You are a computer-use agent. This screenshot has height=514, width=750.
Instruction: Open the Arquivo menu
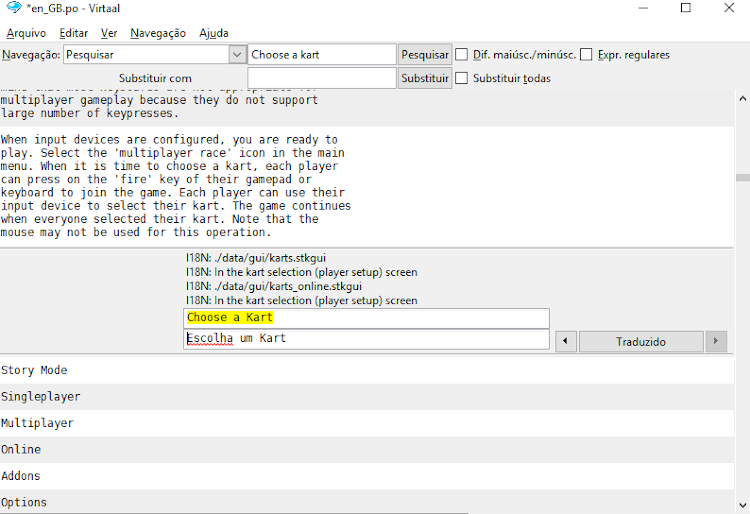point(26,33)
